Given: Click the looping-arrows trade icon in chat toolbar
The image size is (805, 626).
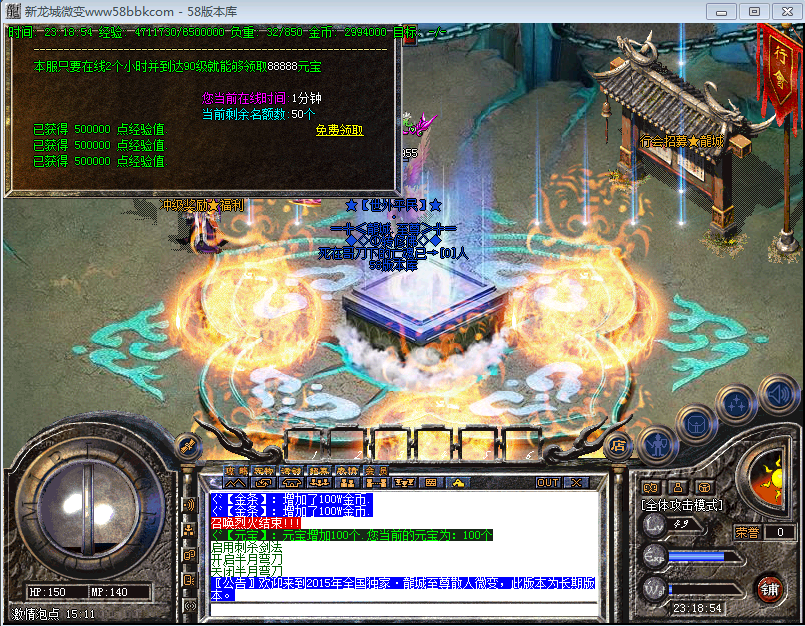Looking at the screenshot, I should (x=263, y=483).
